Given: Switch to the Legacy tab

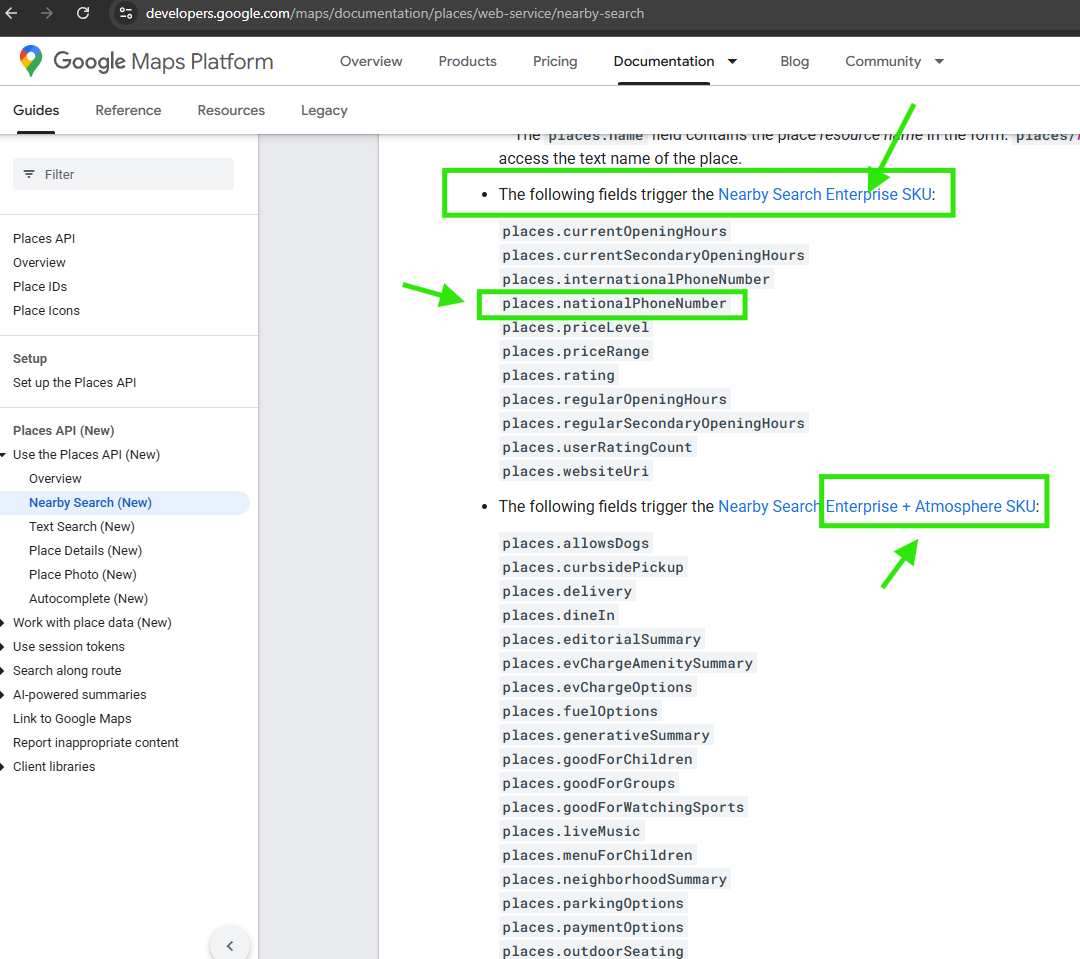Looking at the screenshot, I should 324,110.
